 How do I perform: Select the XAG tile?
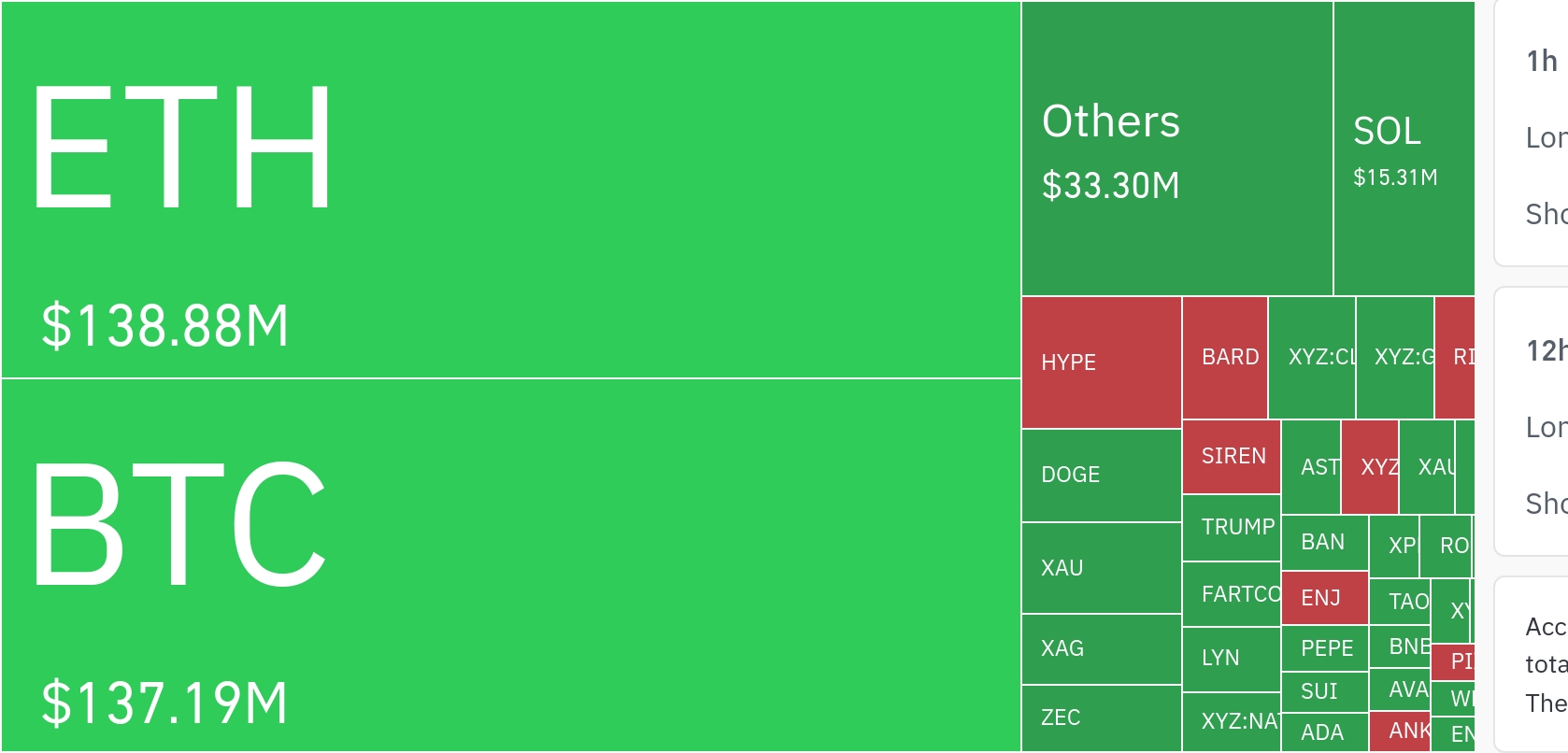point(1101,649)
